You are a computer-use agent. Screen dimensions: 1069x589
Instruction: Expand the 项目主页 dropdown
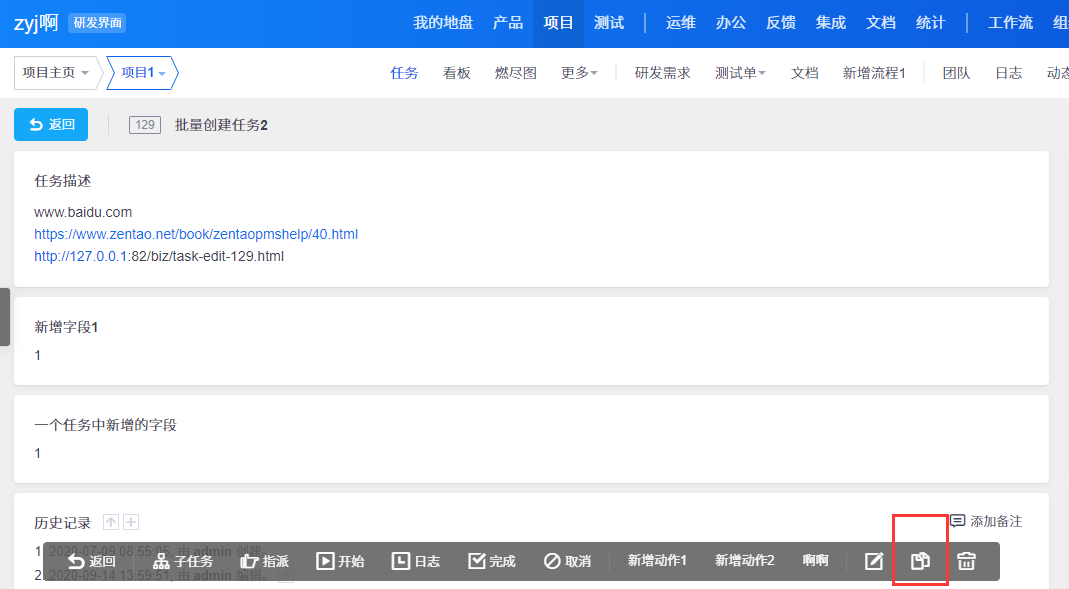click(x=57, y=73)
